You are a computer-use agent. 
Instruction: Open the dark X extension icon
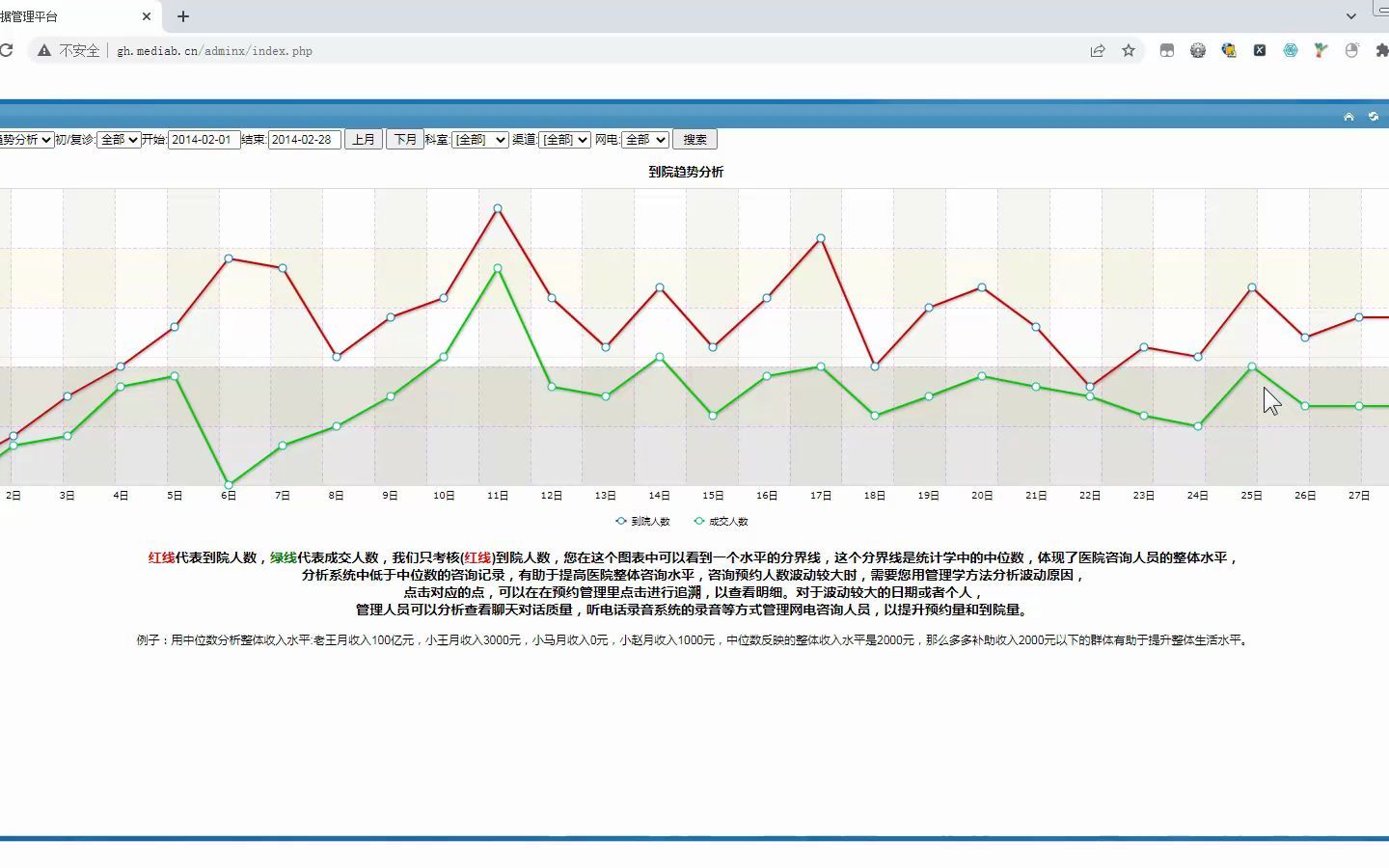(1260, 51)
